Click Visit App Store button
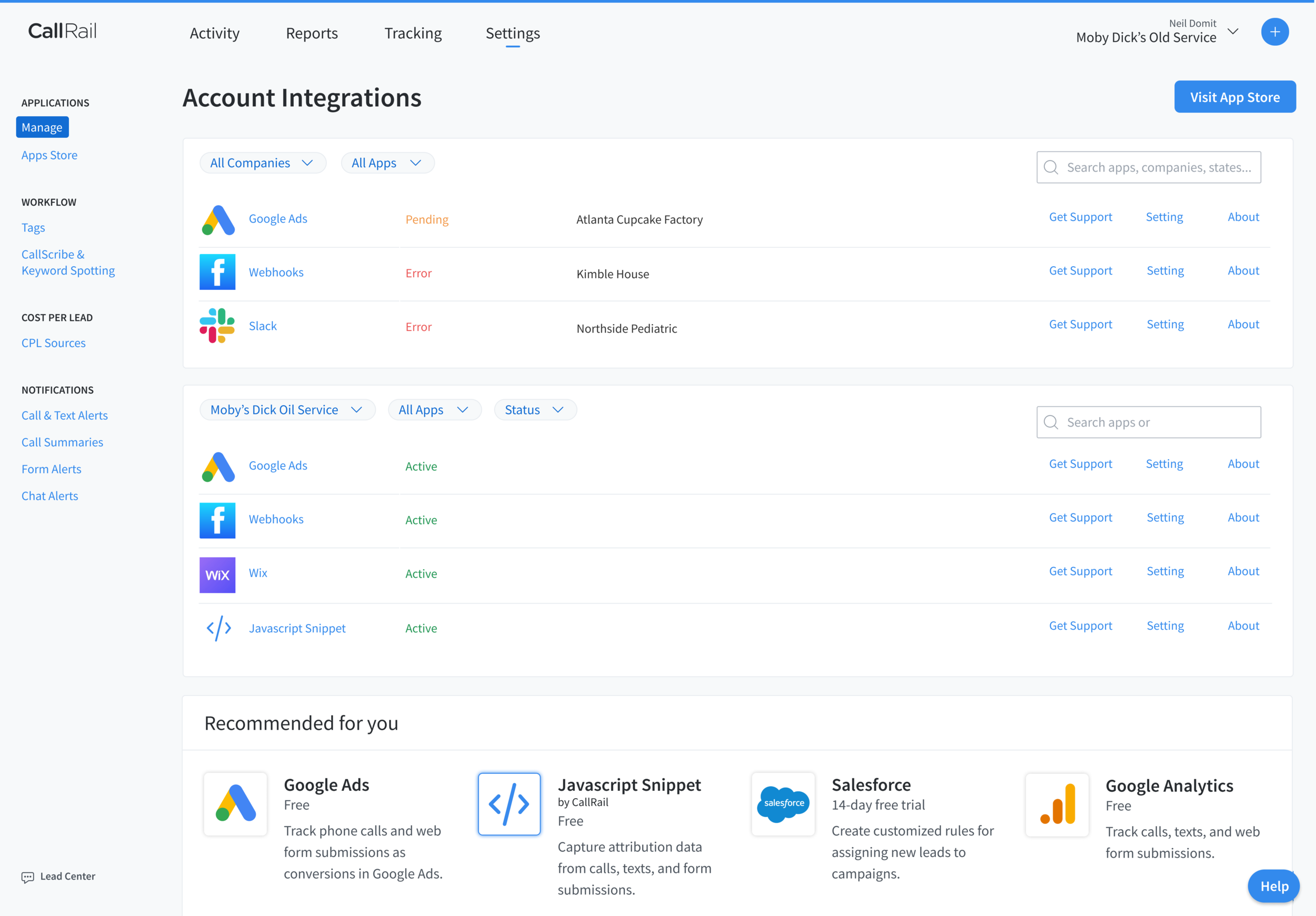1316x916 pixels. point(1234,97)
